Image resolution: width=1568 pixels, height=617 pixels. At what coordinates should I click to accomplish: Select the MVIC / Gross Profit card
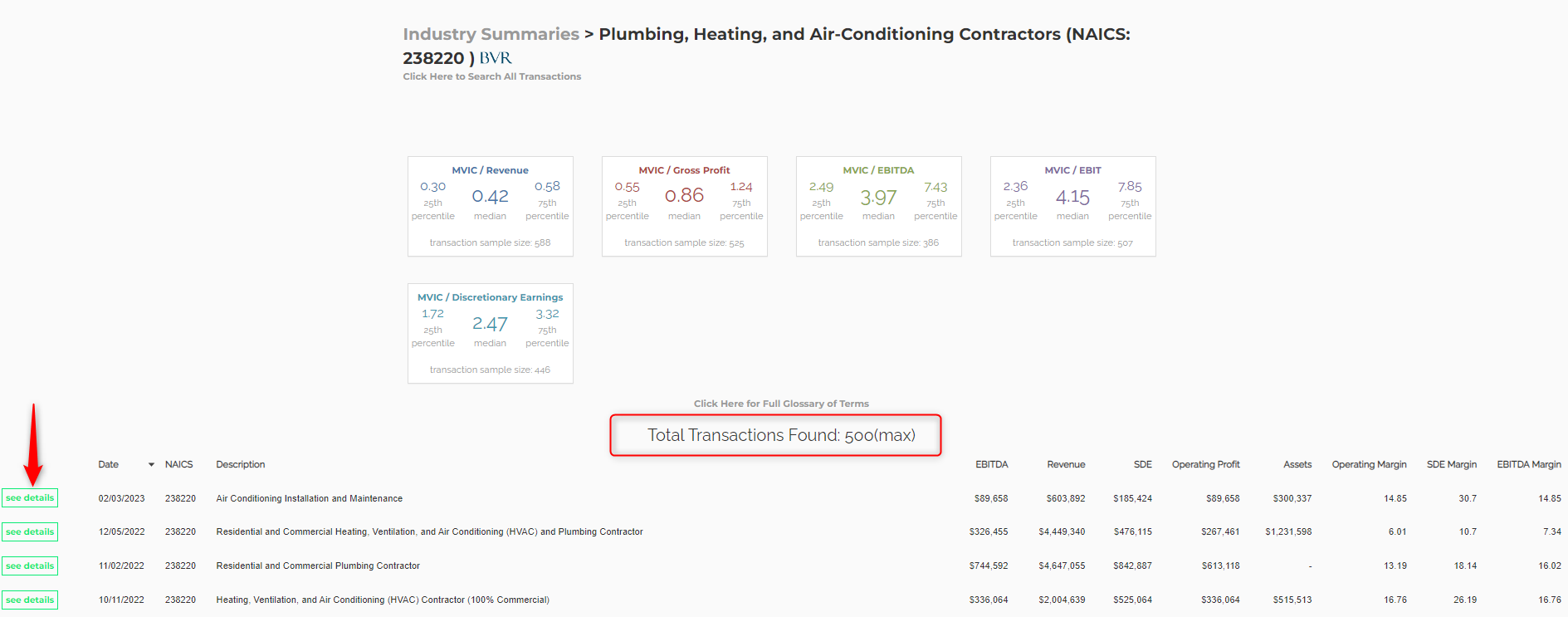coord(684,206)
